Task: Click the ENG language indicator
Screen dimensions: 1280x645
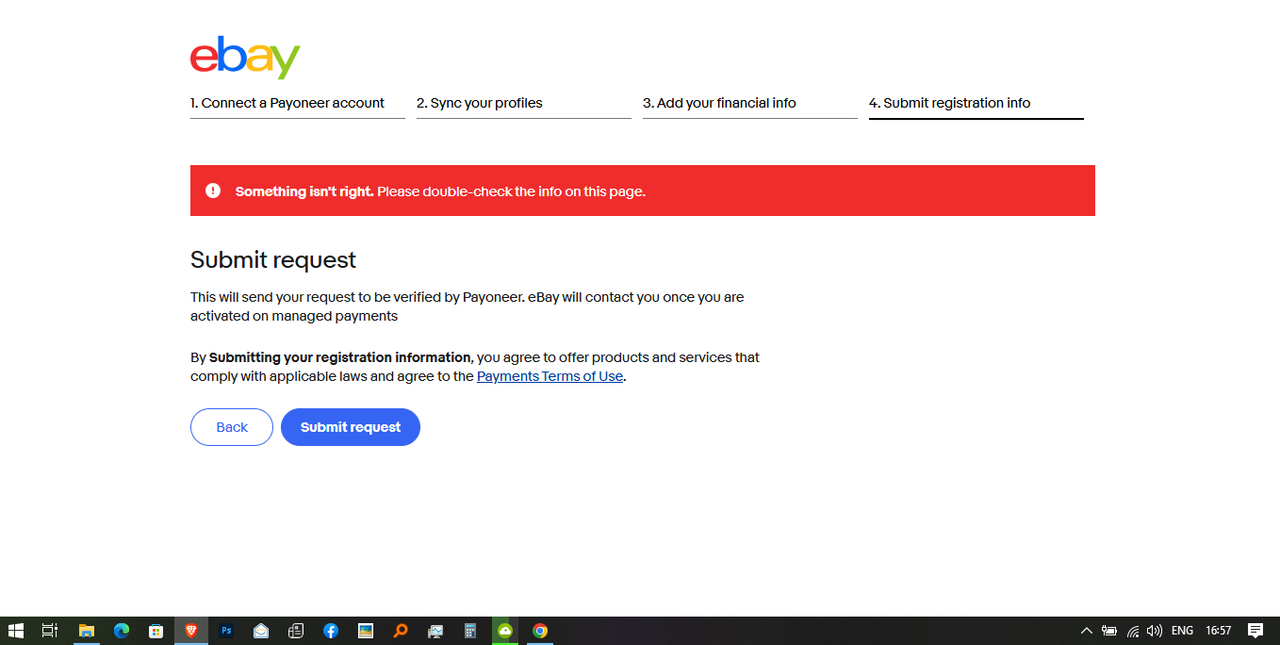Action: (1182, 631)
